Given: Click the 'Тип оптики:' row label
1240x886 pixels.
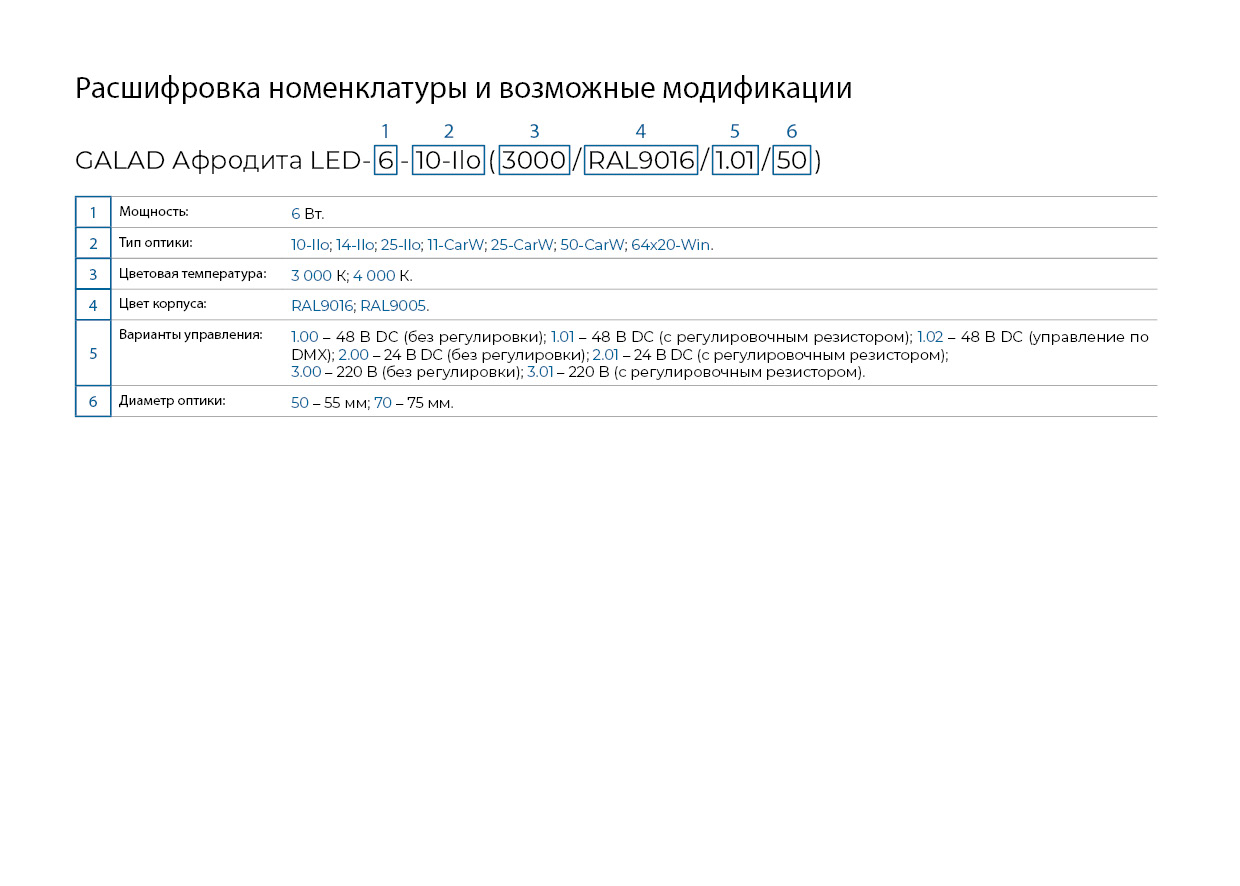Looking at the screenshot, I should 155,243.
